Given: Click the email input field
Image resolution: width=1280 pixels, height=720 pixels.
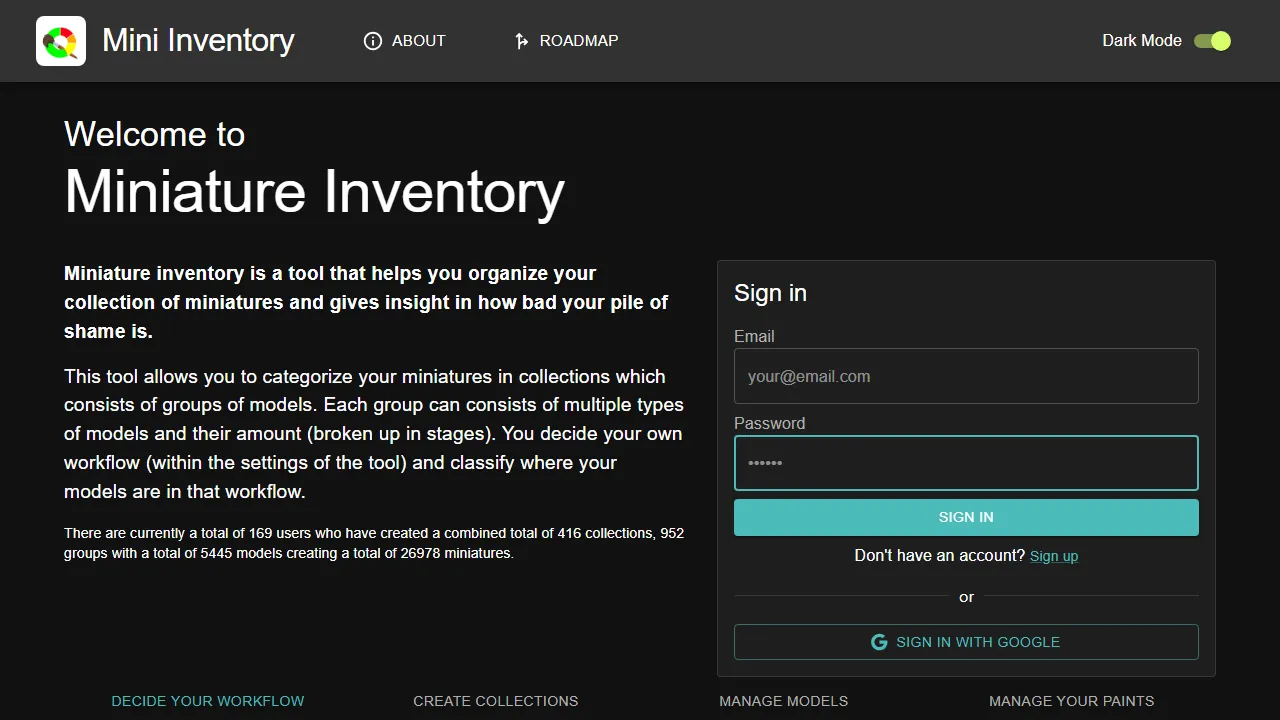Looking at the screenshot, I should pos(966,376).
